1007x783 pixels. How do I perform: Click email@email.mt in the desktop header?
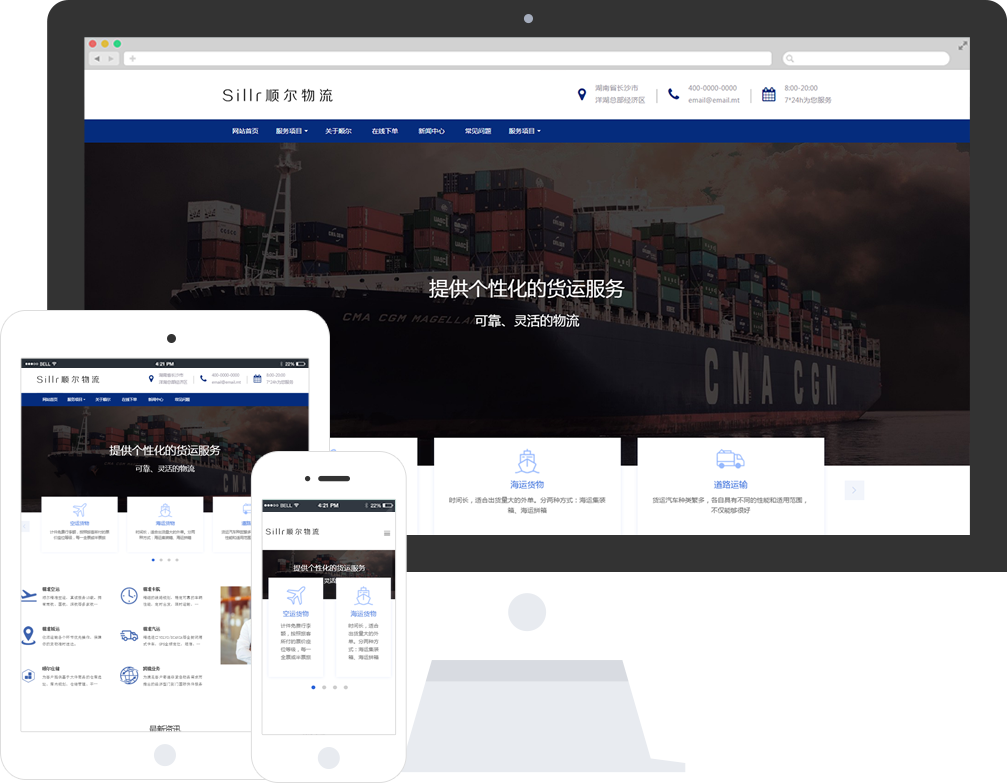(x=714, y=100)
